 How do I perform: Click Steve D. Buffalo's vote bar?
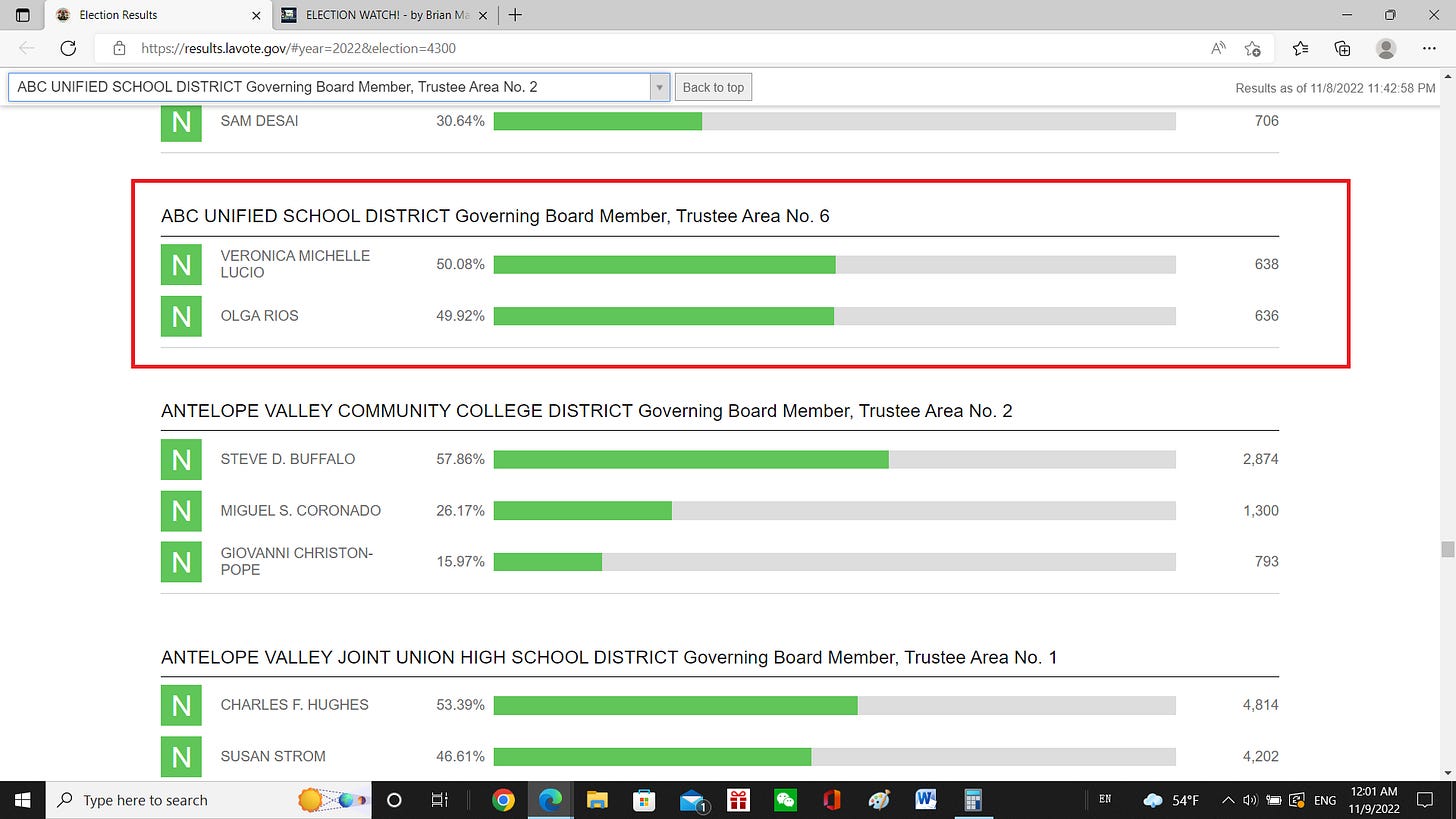click(835, 459)
